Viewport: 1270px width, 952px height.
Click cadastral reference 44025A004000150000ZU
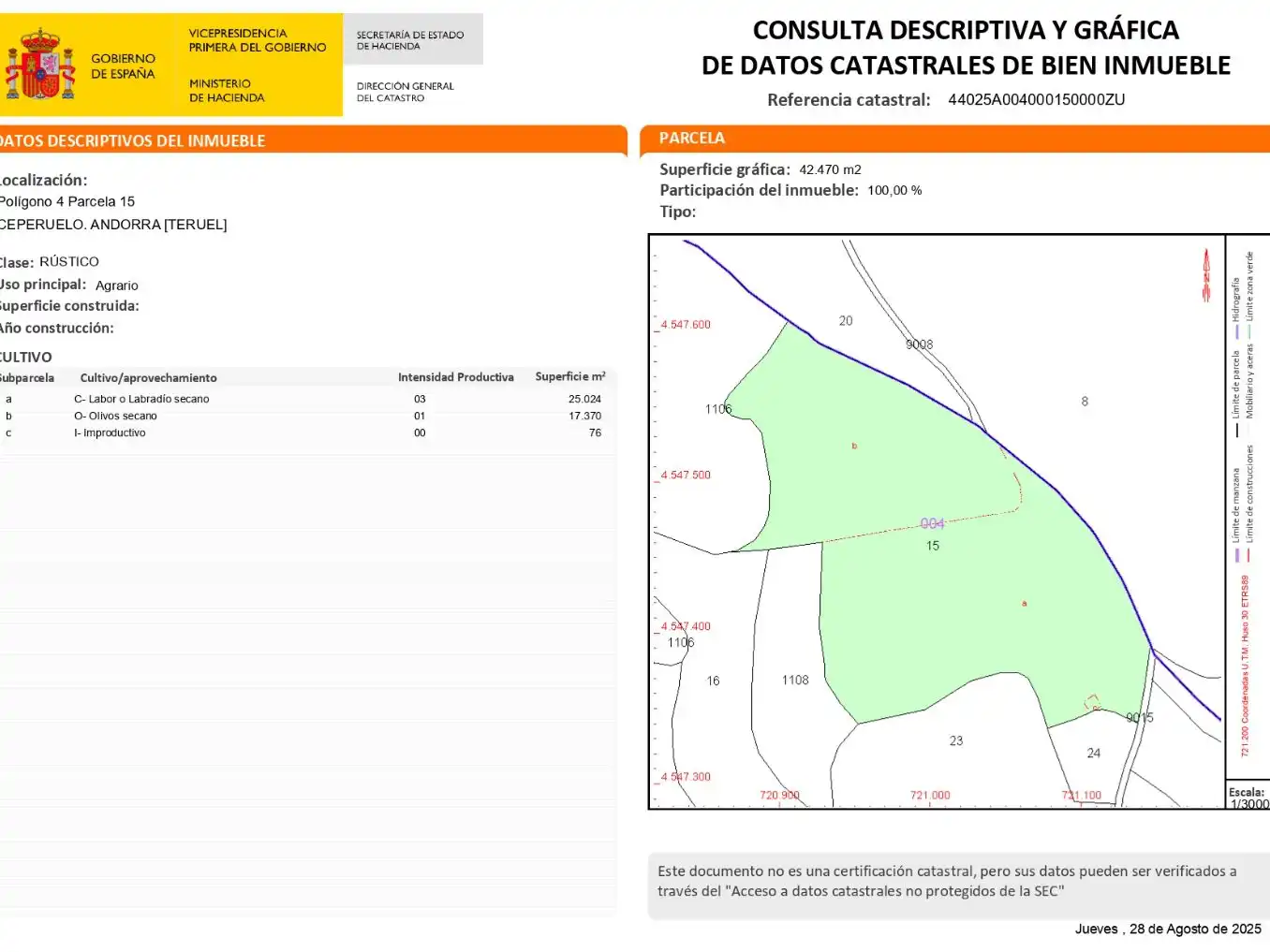click(x=1036, y=100)
